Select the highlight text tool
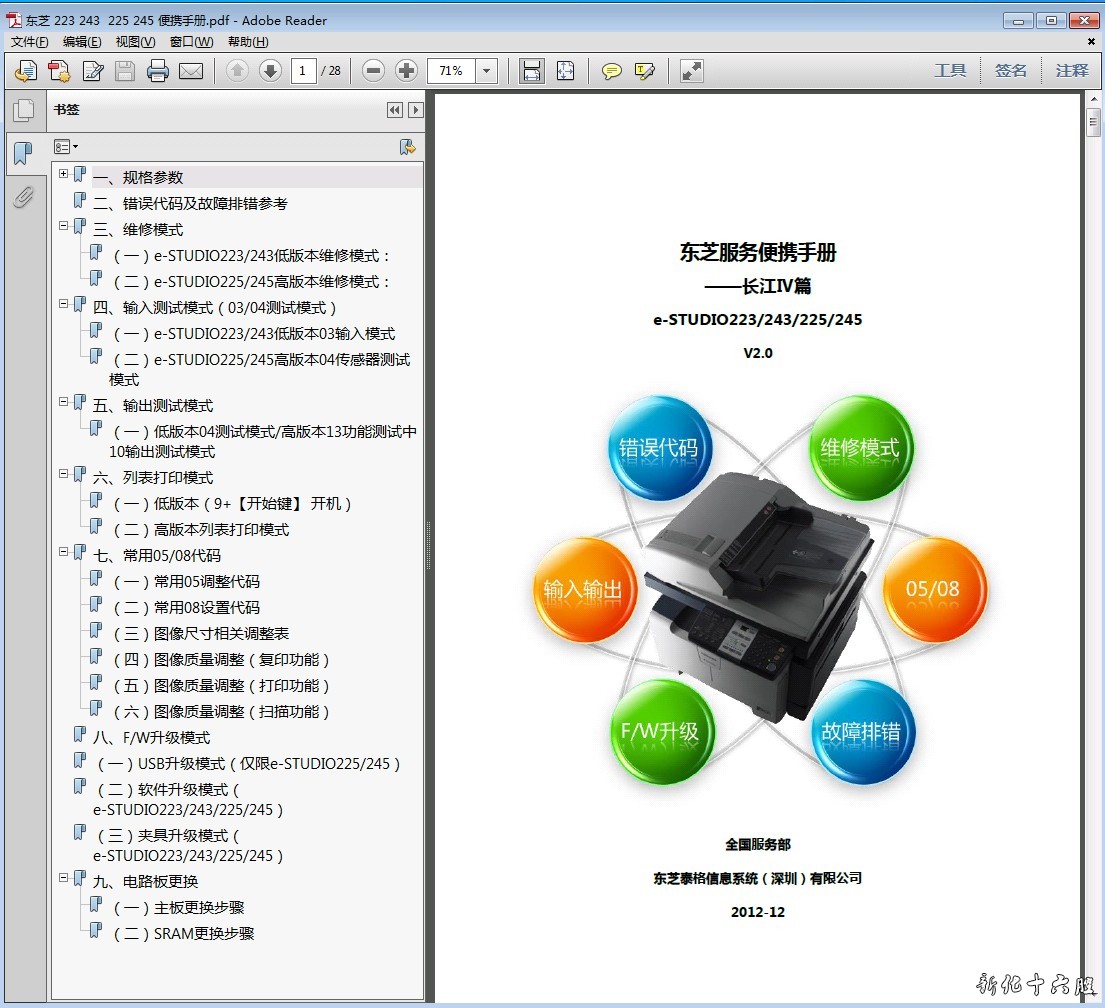Screen dimensions: 1105x1008 644,71
